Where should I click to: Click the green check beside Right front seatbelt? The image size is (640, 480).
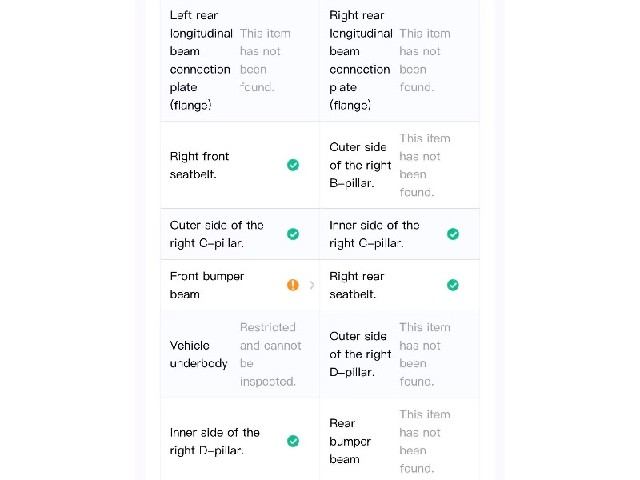coord(293,165)
